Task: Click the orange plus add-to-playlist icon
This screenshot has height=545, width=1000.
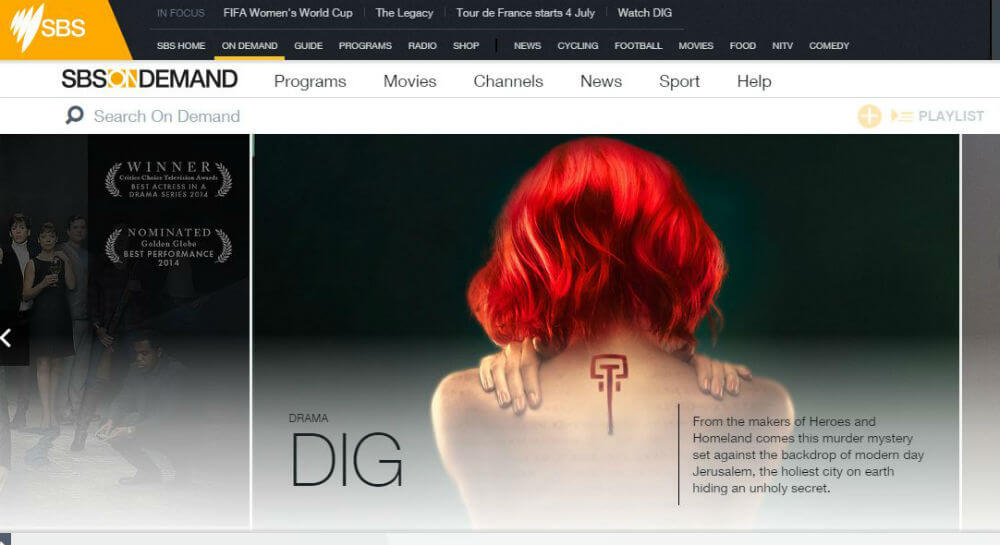Action: (869, 116)
